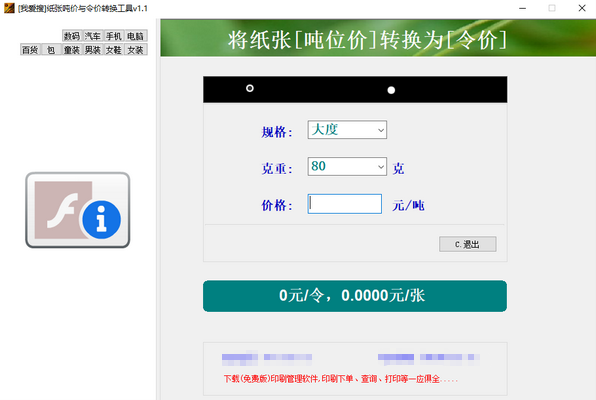Open the 汽车 category link
The height and width of the screenshot is (400, 596).
pyautogui.click(x=93, y=36)
